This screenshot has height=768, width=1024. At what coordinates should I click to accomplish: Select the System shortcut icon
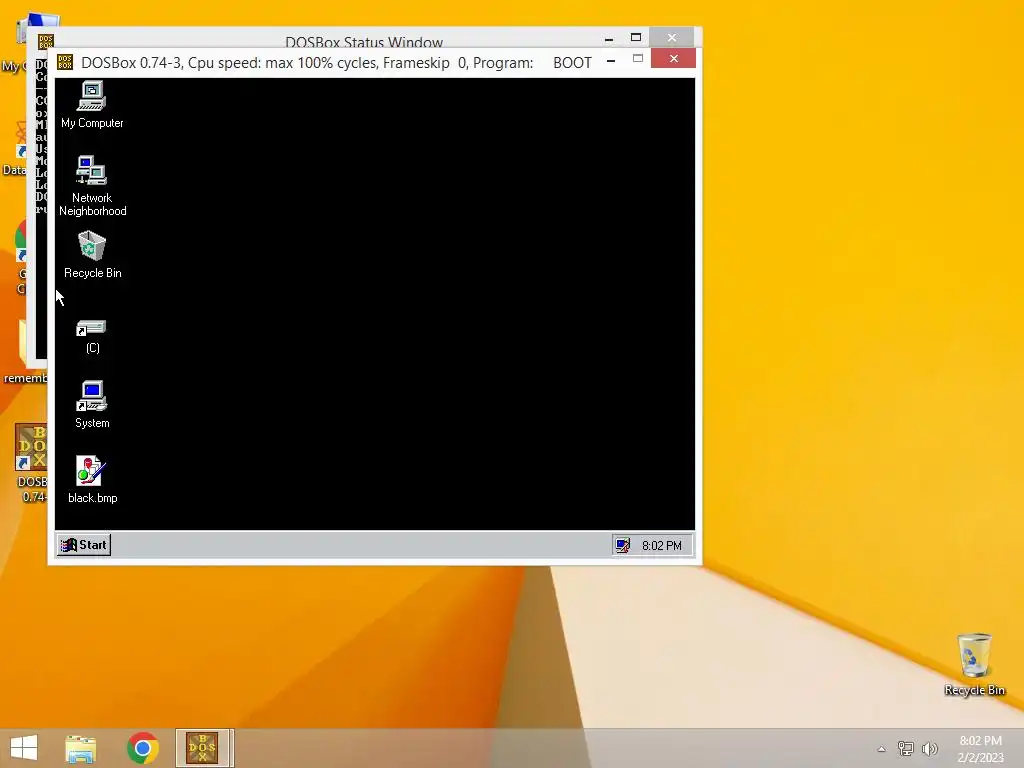[x=92, y=404]
